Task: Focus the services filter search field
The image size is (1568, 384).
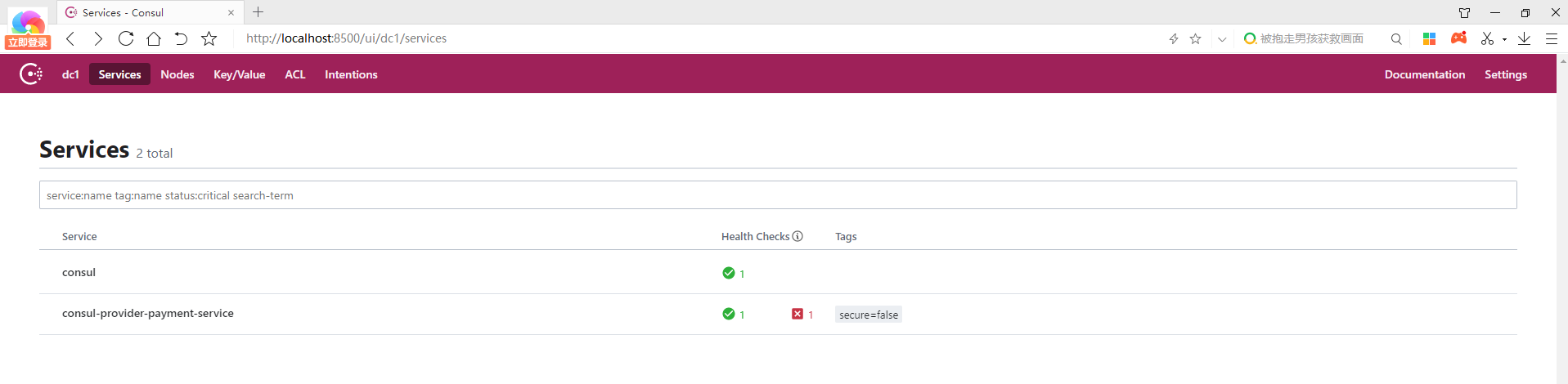Action: tap(778, 195)
